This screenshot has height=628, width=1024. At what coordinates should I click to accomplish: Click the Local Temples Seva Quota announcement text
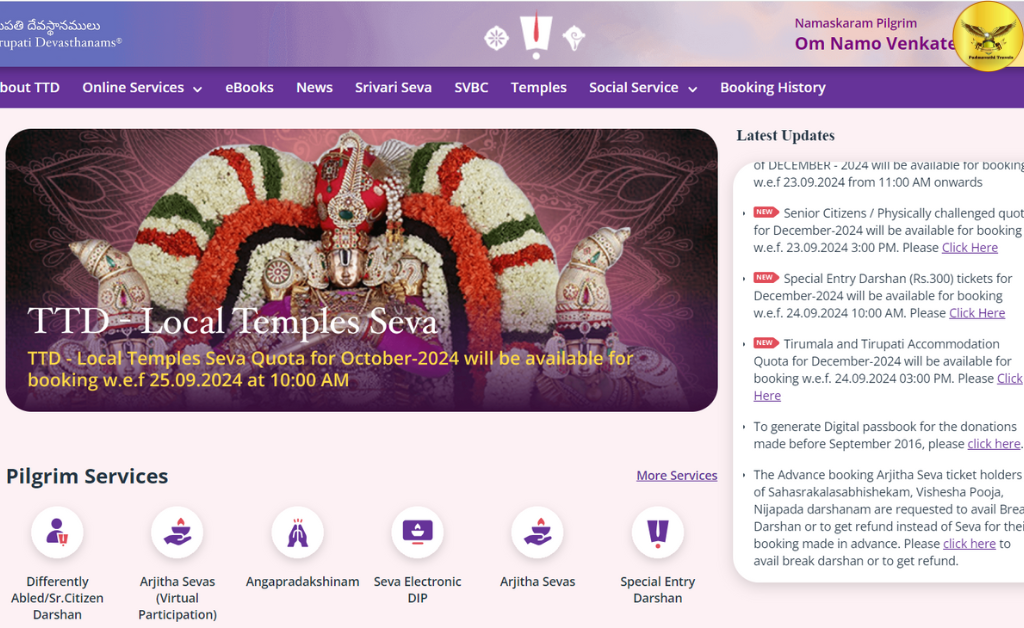[330, 369]
